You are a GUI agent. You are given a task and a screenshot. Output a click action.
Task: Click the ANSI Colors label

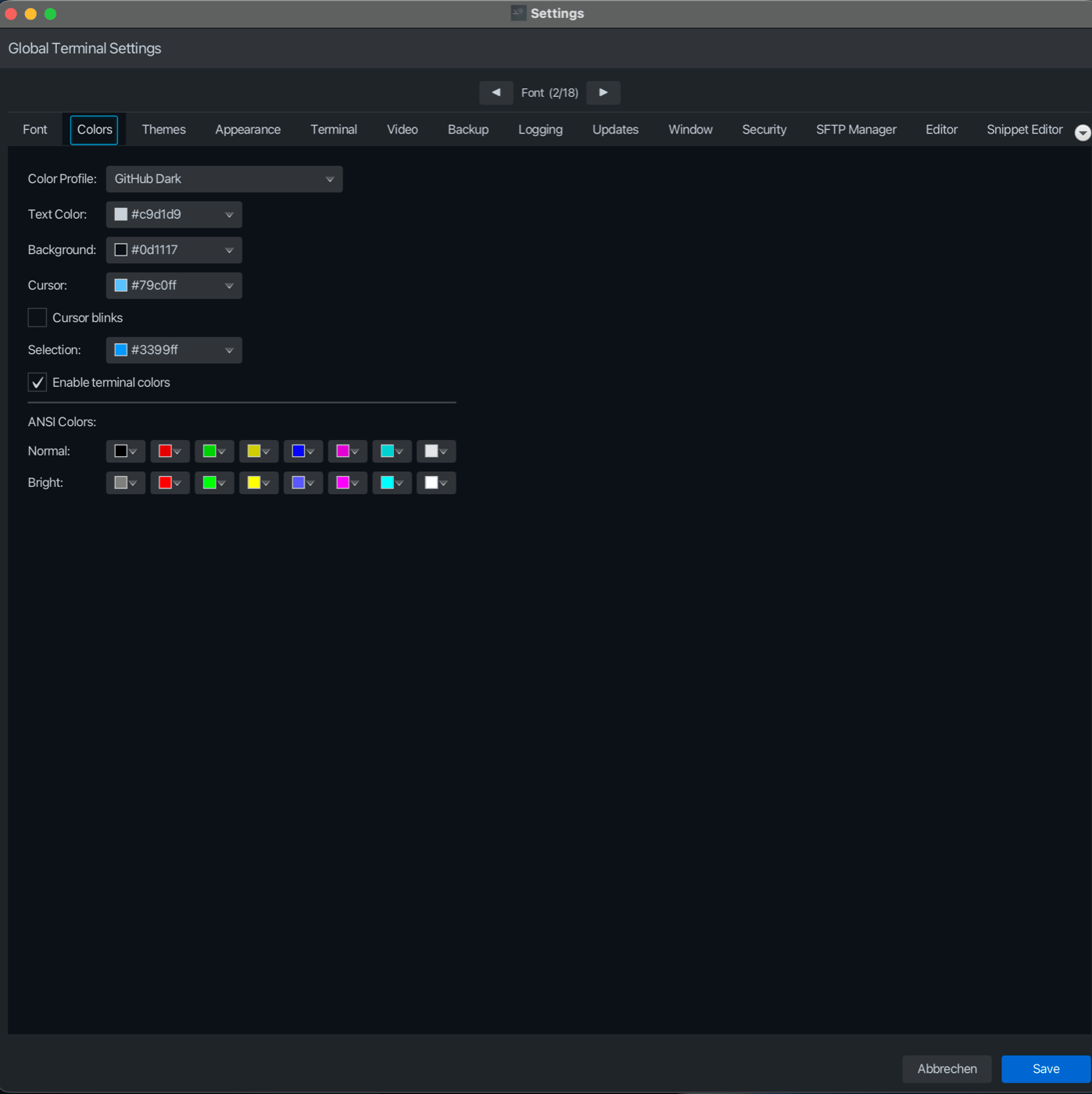[62, 422]
